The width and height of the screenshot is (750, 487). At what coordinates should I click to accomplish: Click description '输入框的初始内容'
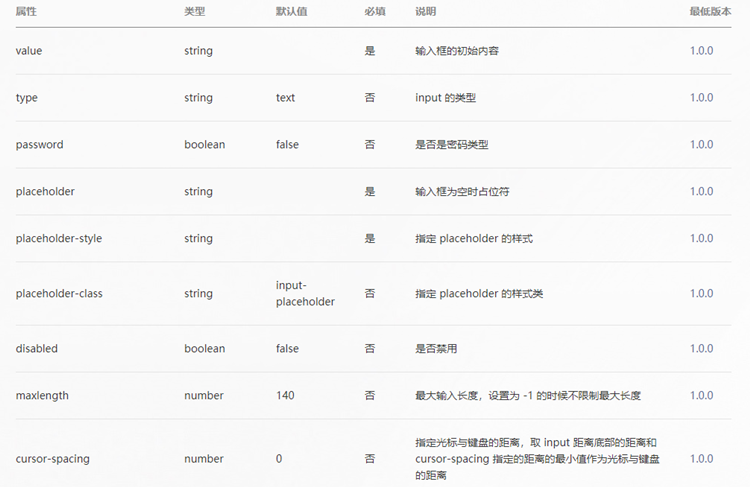pos(457,51)
